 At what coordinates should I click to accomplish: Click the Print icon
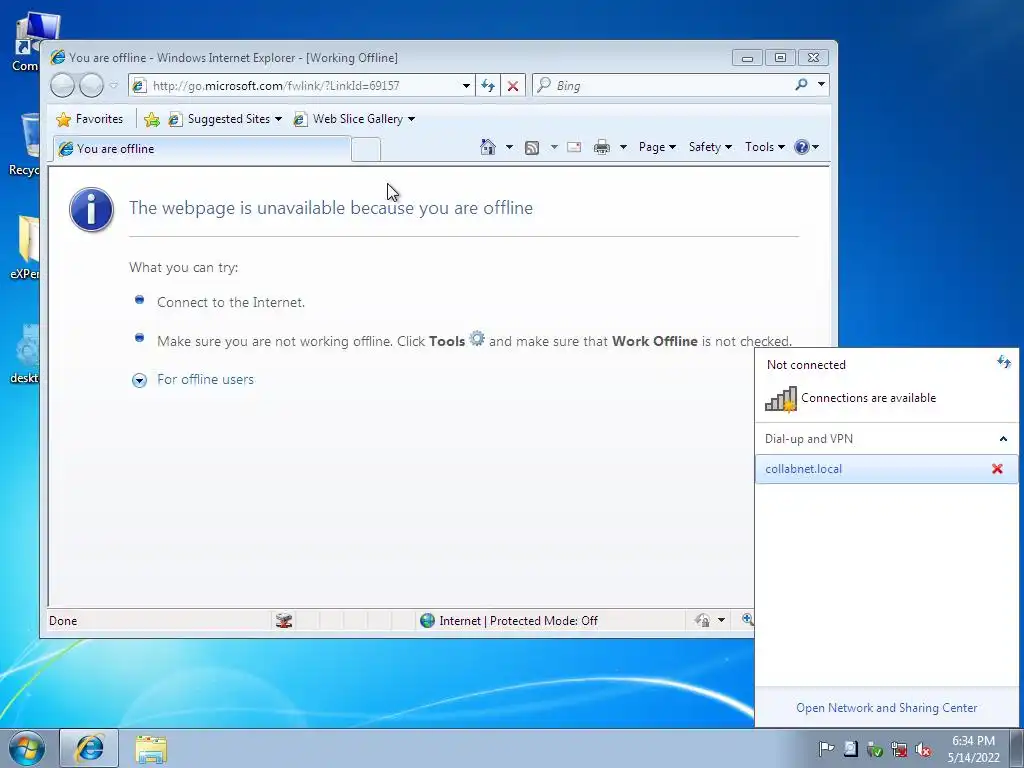click(x=601, y=147)
